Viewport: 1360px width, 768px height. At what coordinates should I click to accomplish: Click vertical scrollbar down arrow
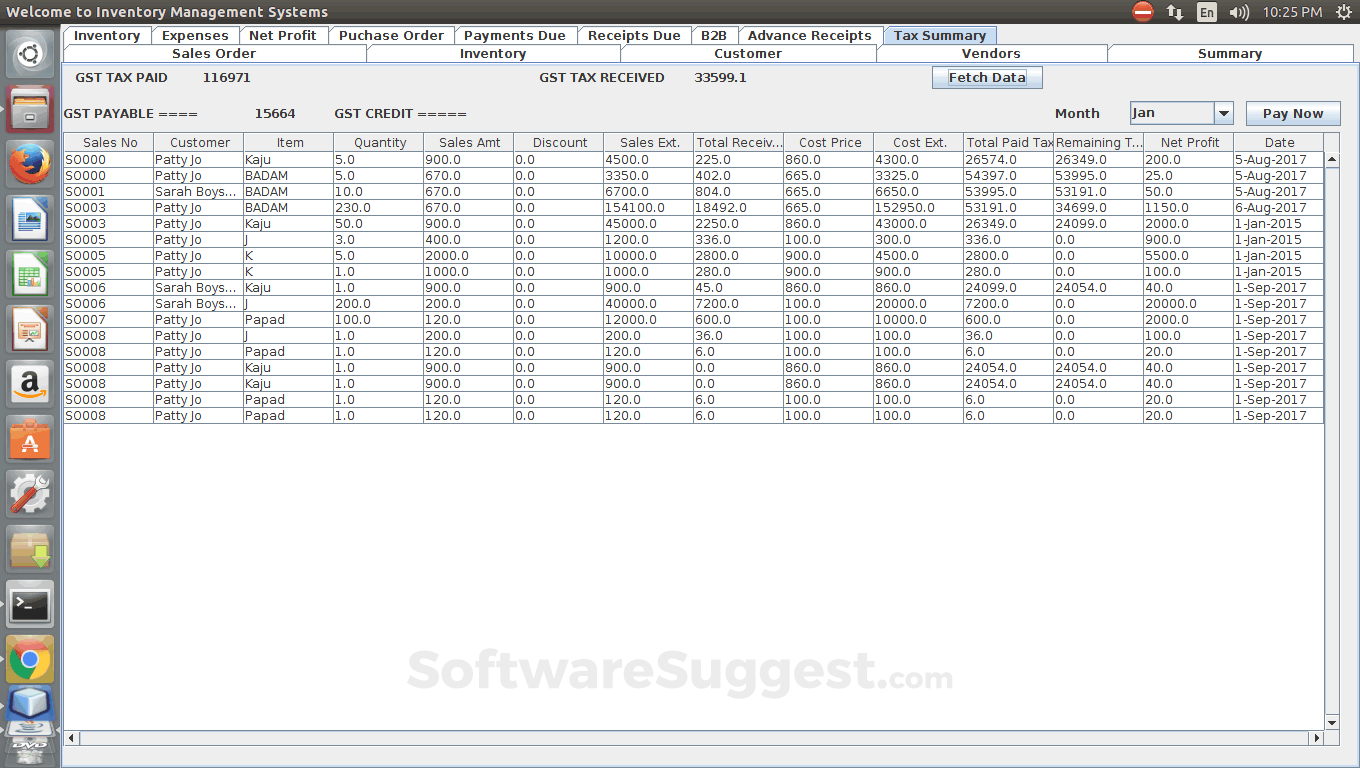click(1331, 723)
